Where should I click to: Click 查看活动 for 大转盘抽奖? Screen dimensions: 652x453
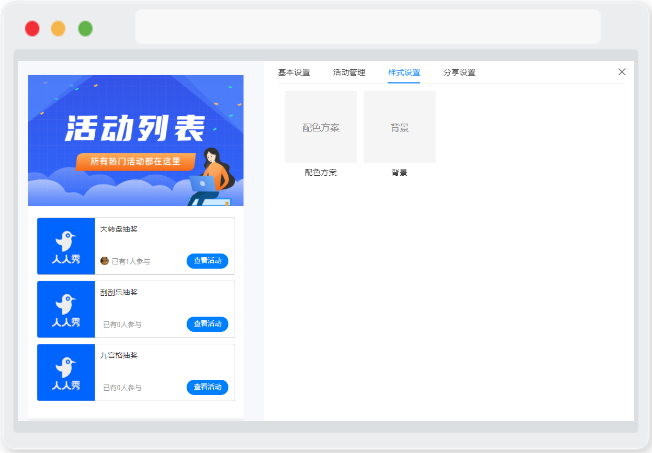tap(207, 261)
